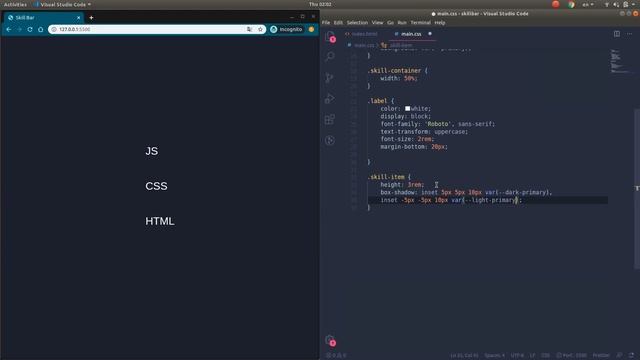The height and width of the screenshot is (360, 640).
Task: Click the browser Home icon
Action: point(40,29)
